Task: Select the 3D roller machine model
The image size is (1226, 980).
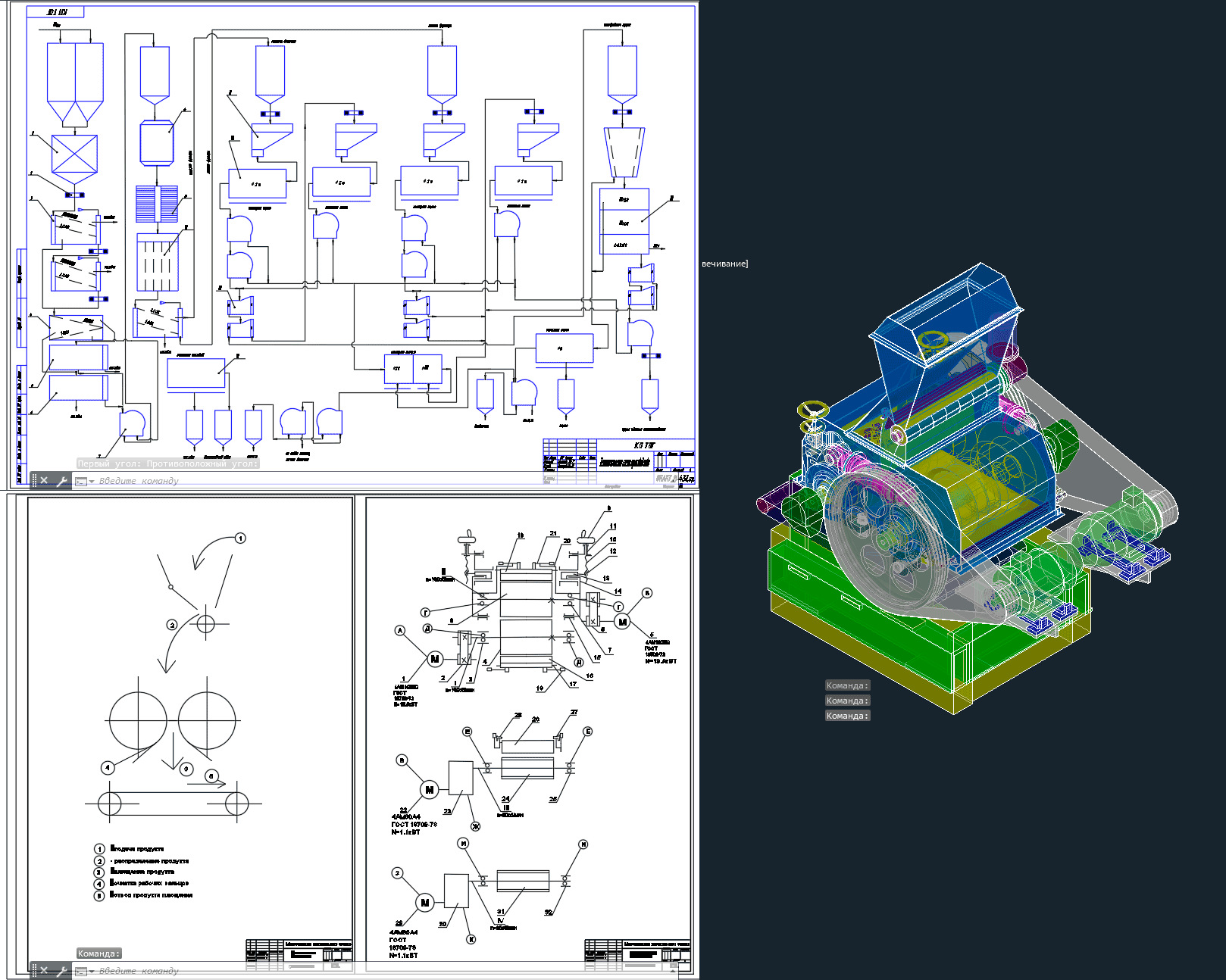Action: click(966, 488)
